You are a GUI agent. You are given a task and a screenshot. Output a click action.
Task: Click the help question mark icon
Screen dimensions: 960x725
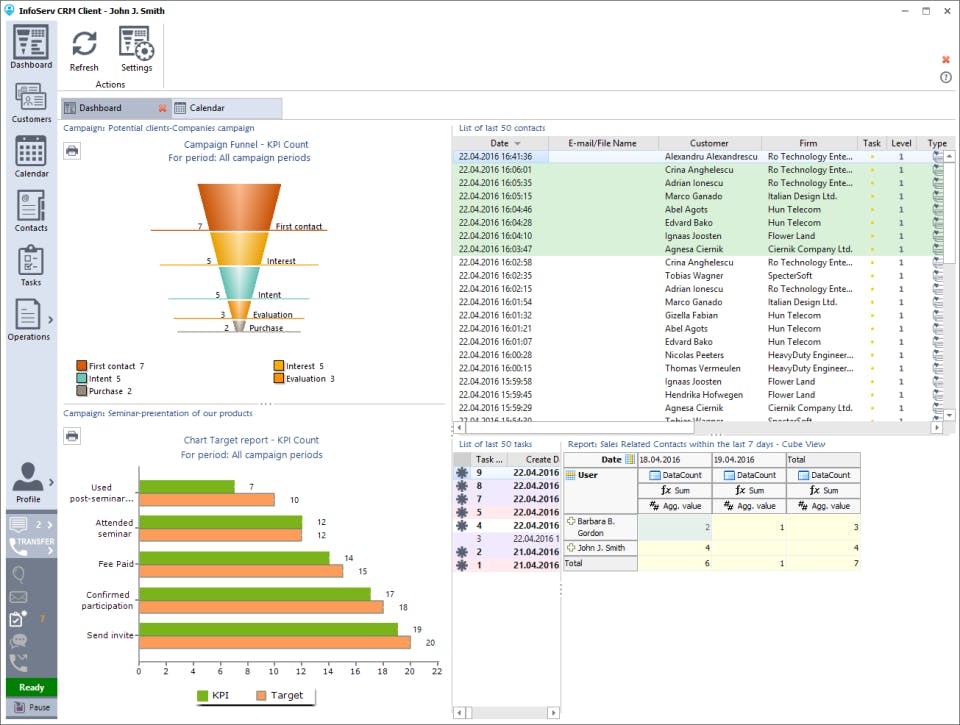[946, 77]
